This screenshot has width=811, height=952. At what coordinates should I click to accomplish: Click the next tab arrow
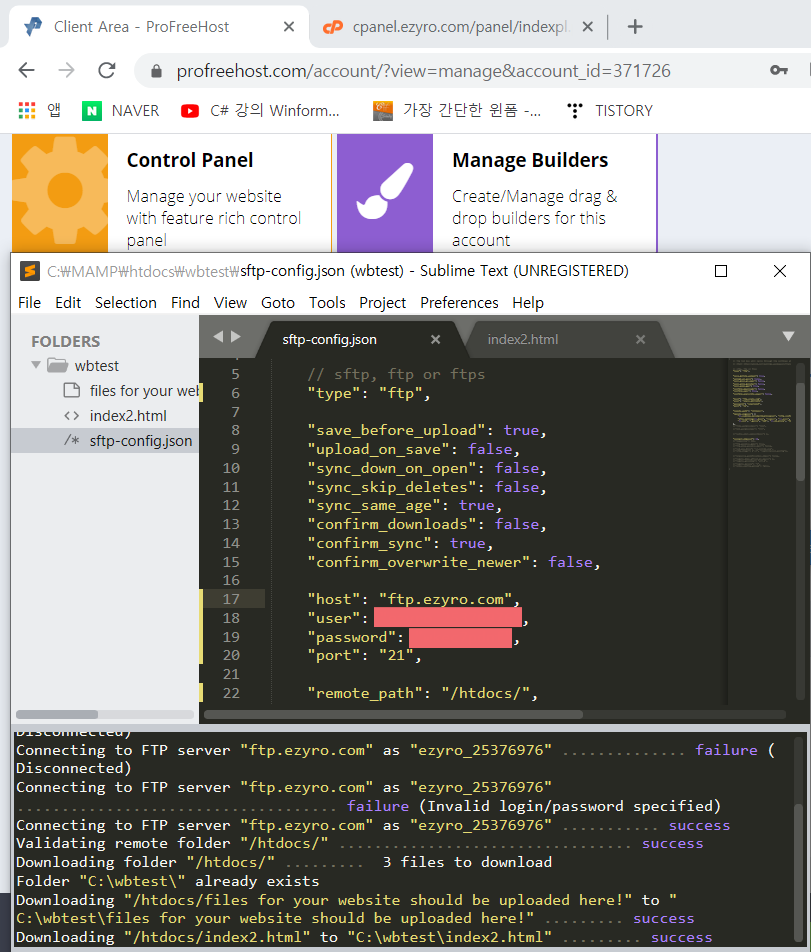[x=236, y=336]
